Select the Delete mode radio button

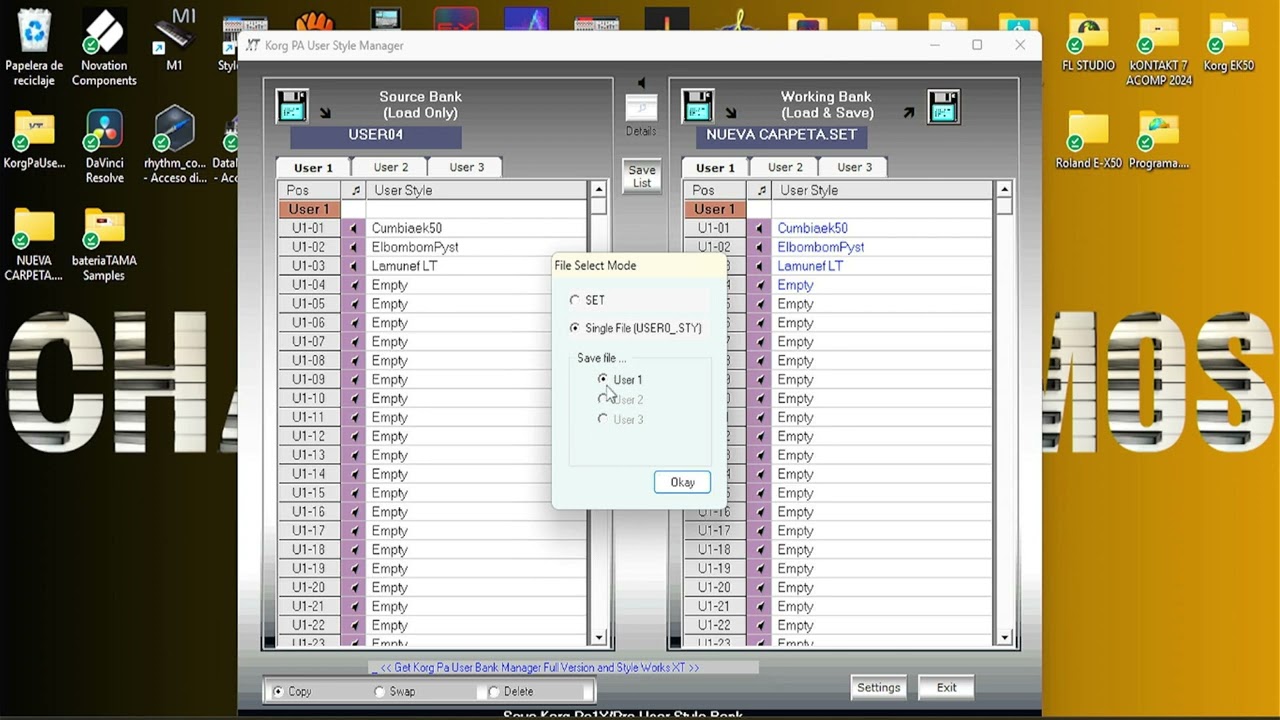point(493,691)
